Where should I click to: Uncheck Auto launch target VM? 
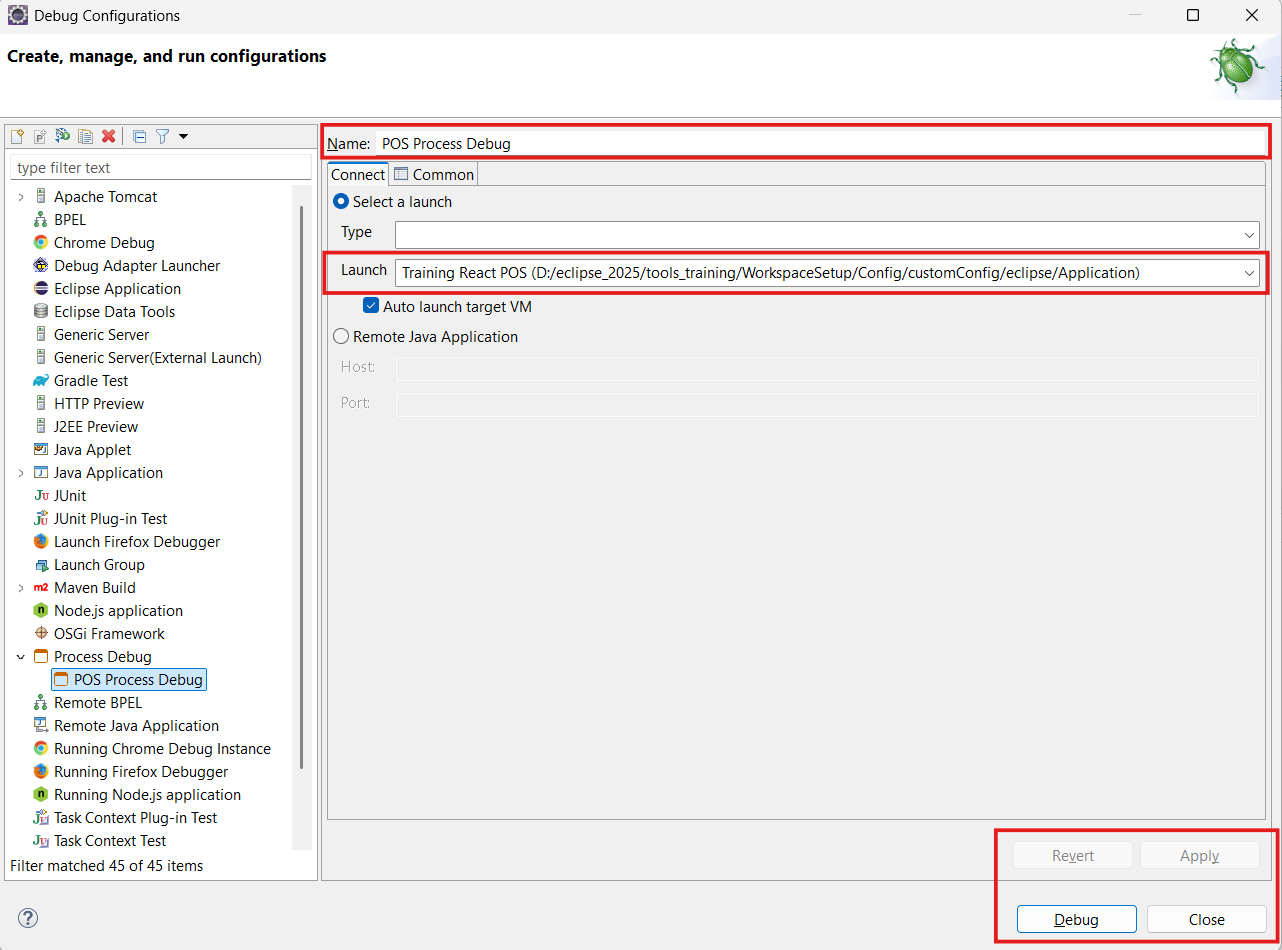(x=371, y=305)
